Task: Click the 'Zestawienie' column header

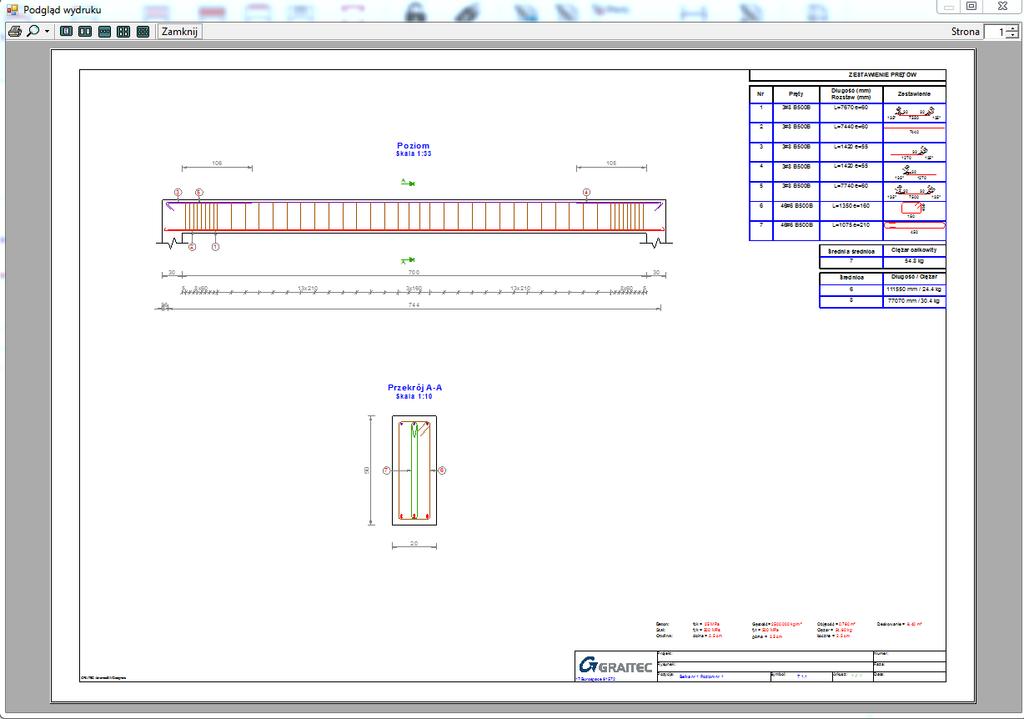Action: click(x=914, y=94)
